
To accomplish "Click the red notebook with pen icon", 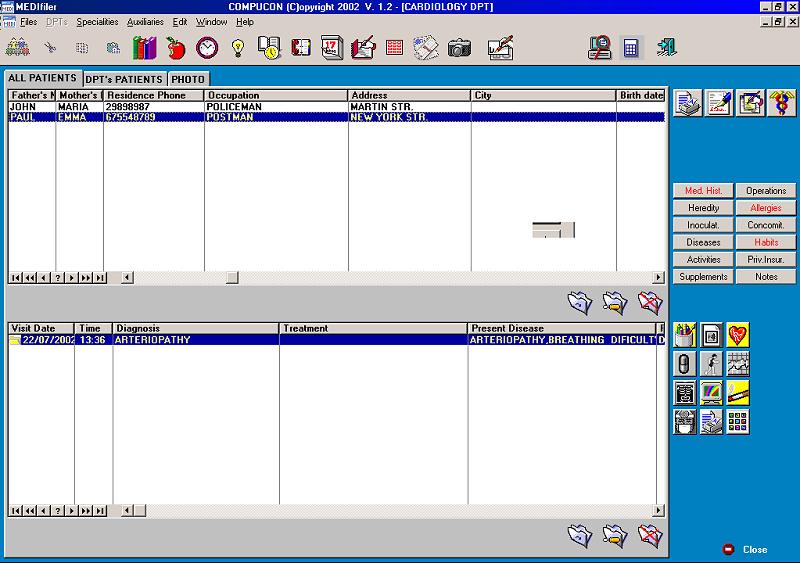I will (363, 48).
